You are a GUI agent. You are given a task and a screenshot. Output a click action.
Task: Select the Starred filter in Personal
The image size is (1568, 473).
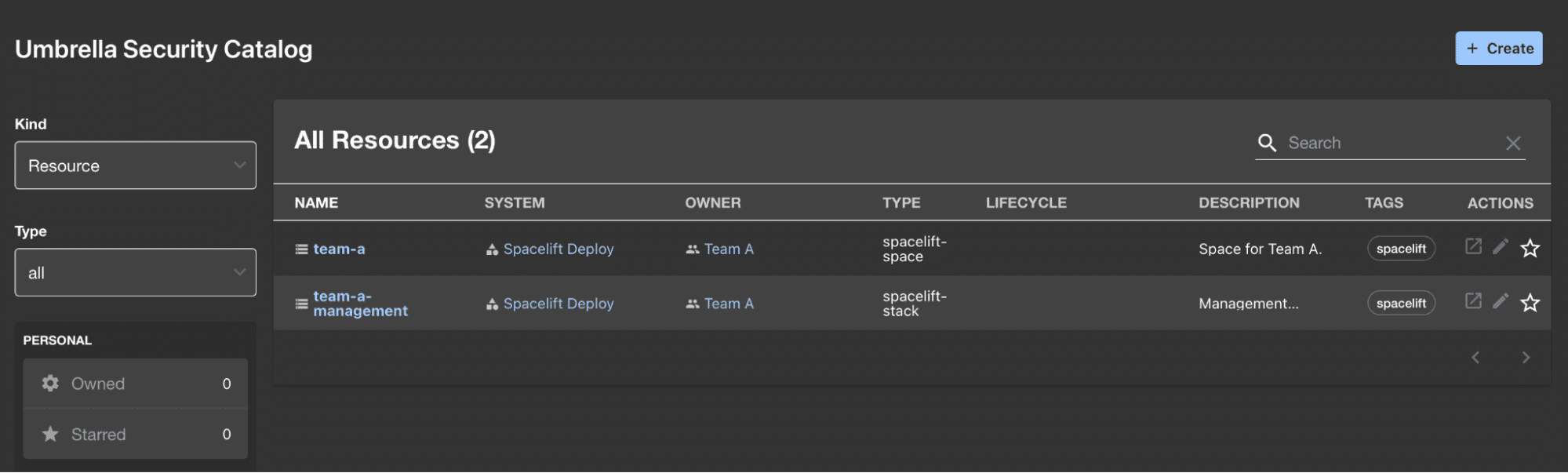point(135,434)
